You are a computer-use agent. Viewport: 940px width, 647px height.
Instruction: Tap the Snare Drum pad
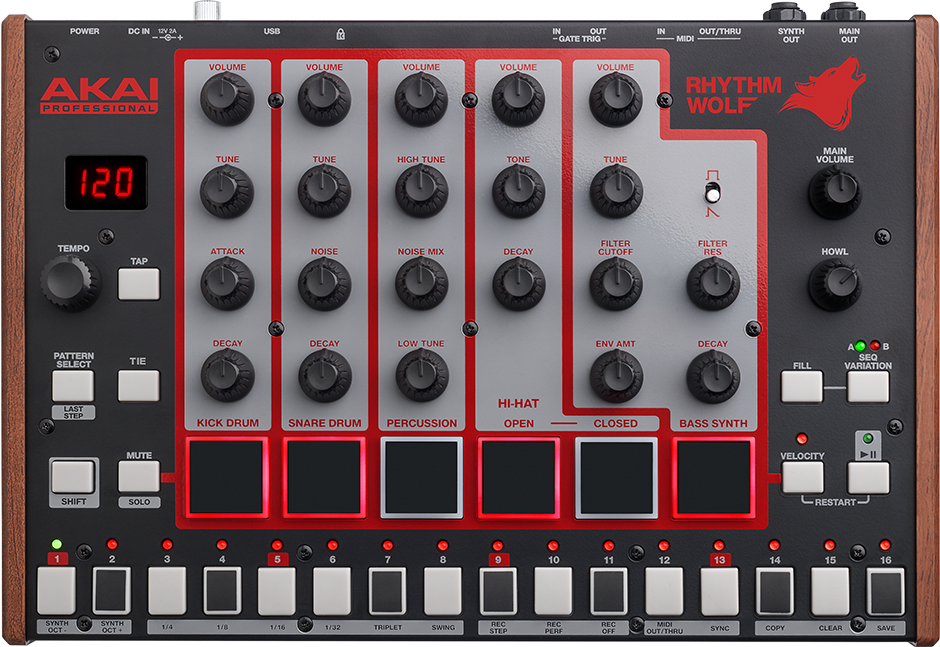[x=324, y=477]
